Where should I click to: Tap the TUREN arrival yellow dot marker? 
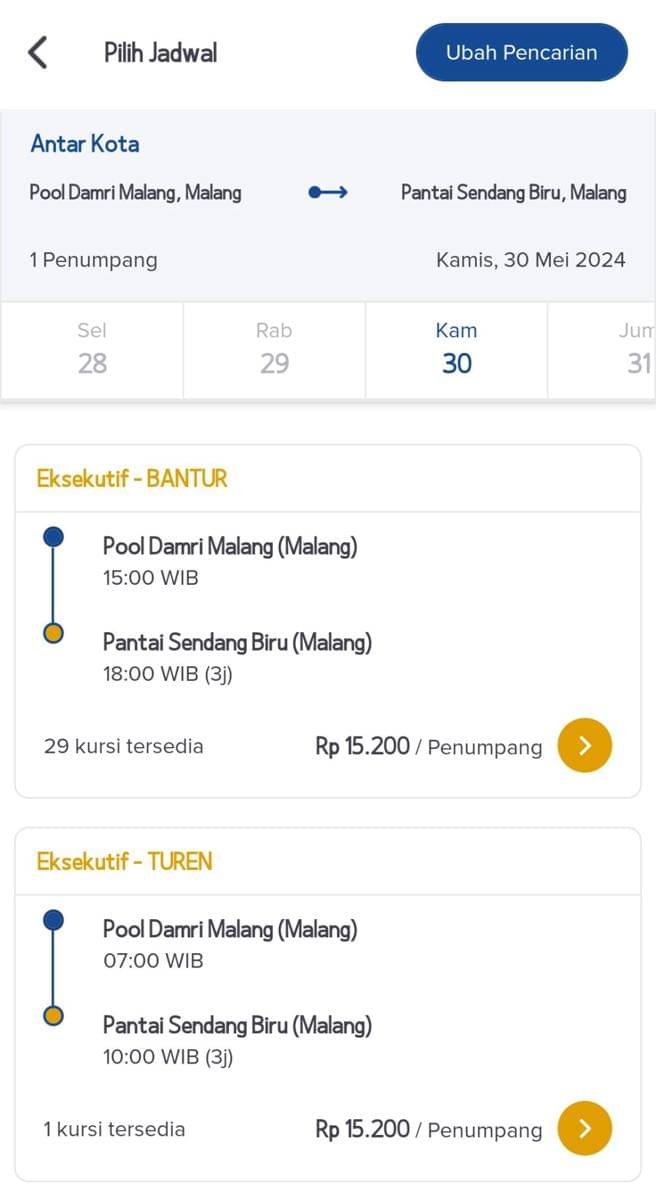pyautogui.click(x=54, y=1016)
